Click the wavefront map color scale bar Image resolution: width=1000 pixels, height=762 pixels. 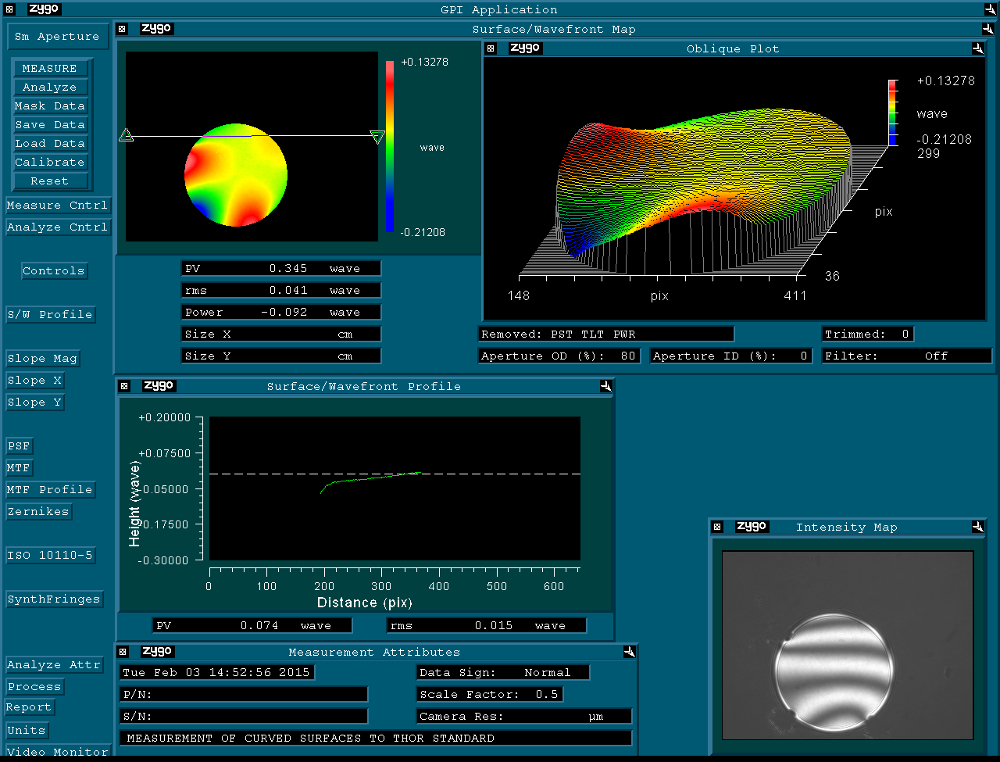click(390, 146)
